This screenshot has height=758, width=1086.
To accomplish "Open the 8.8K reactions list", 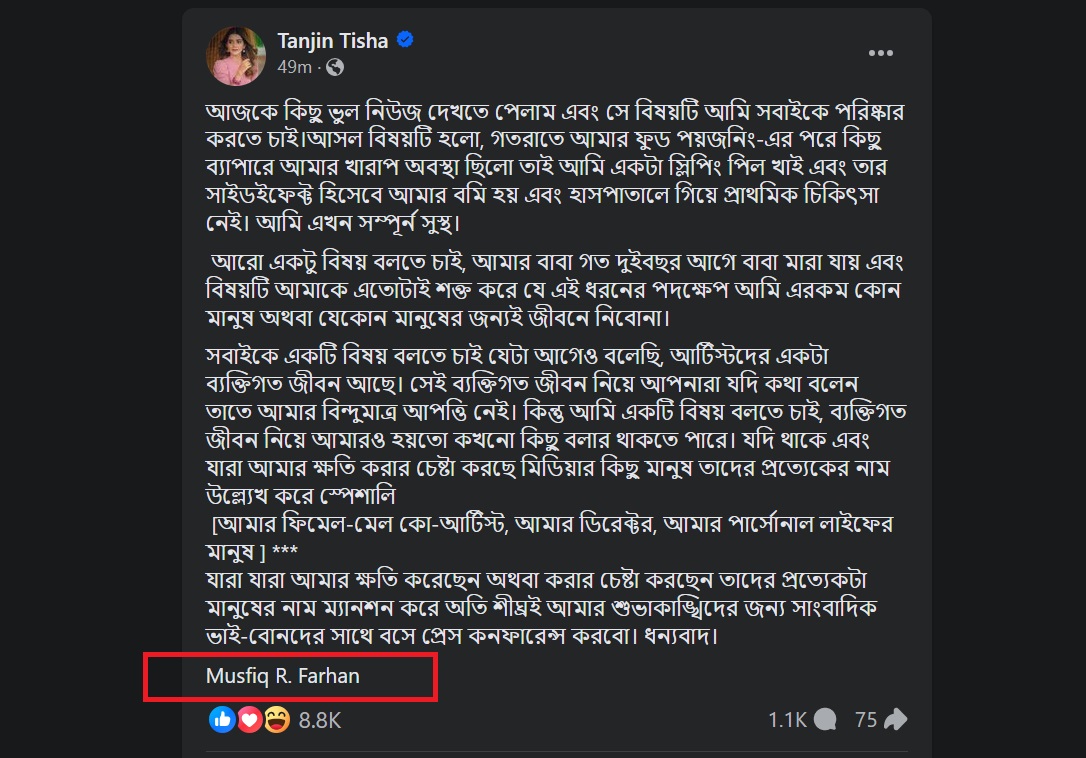I will (x=320, y=719).
